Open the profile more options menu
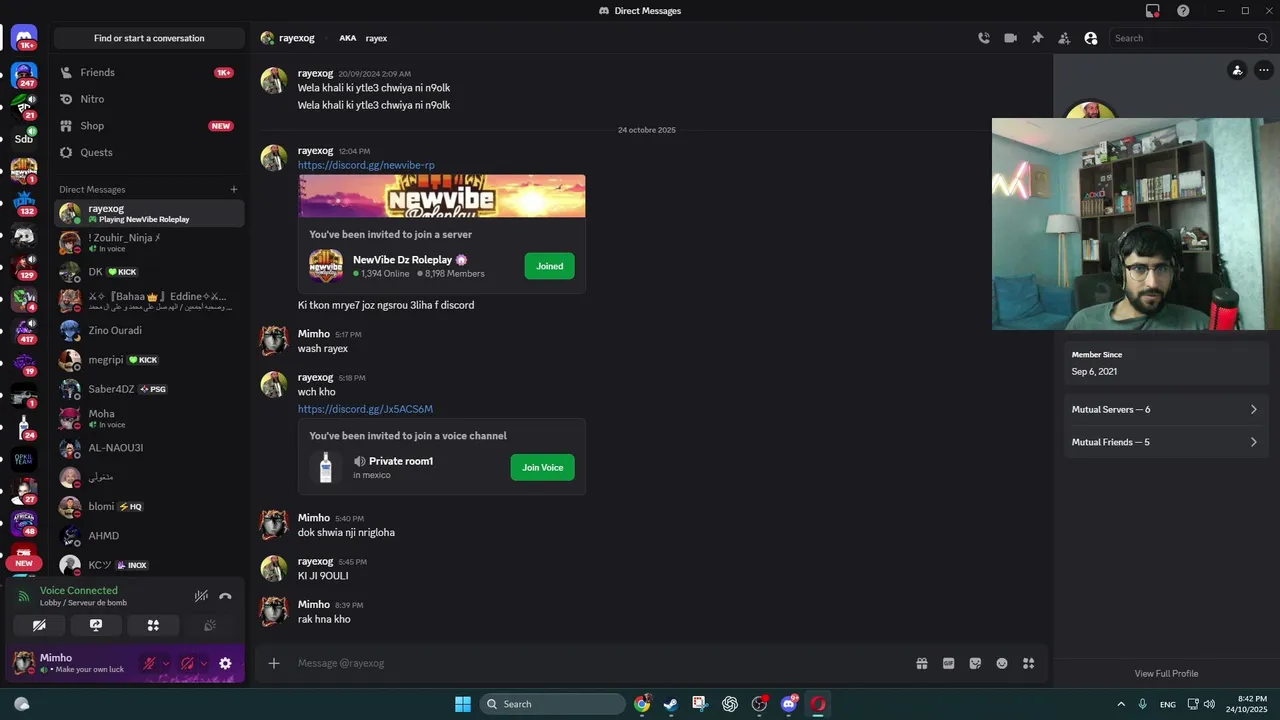 1264,70
